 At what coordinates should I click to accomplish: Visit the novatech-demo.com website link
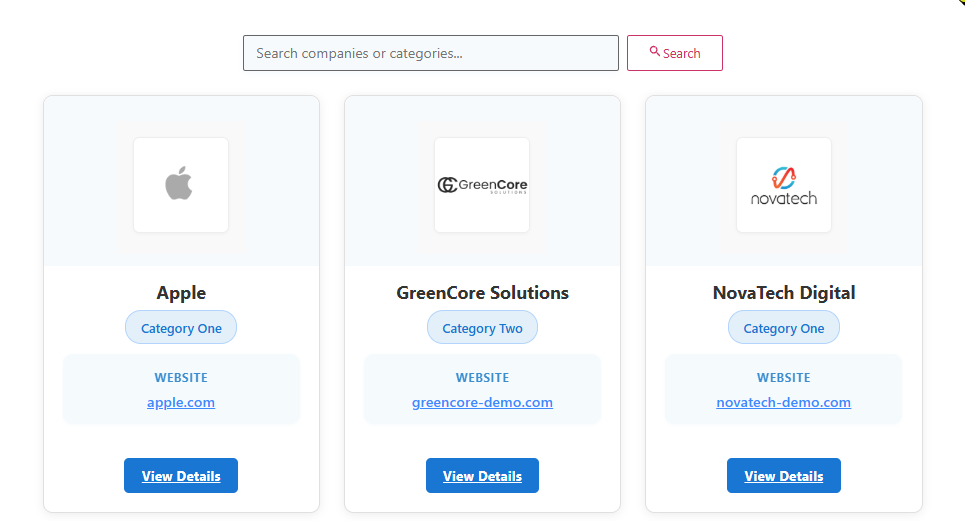(x=783, y=403)
